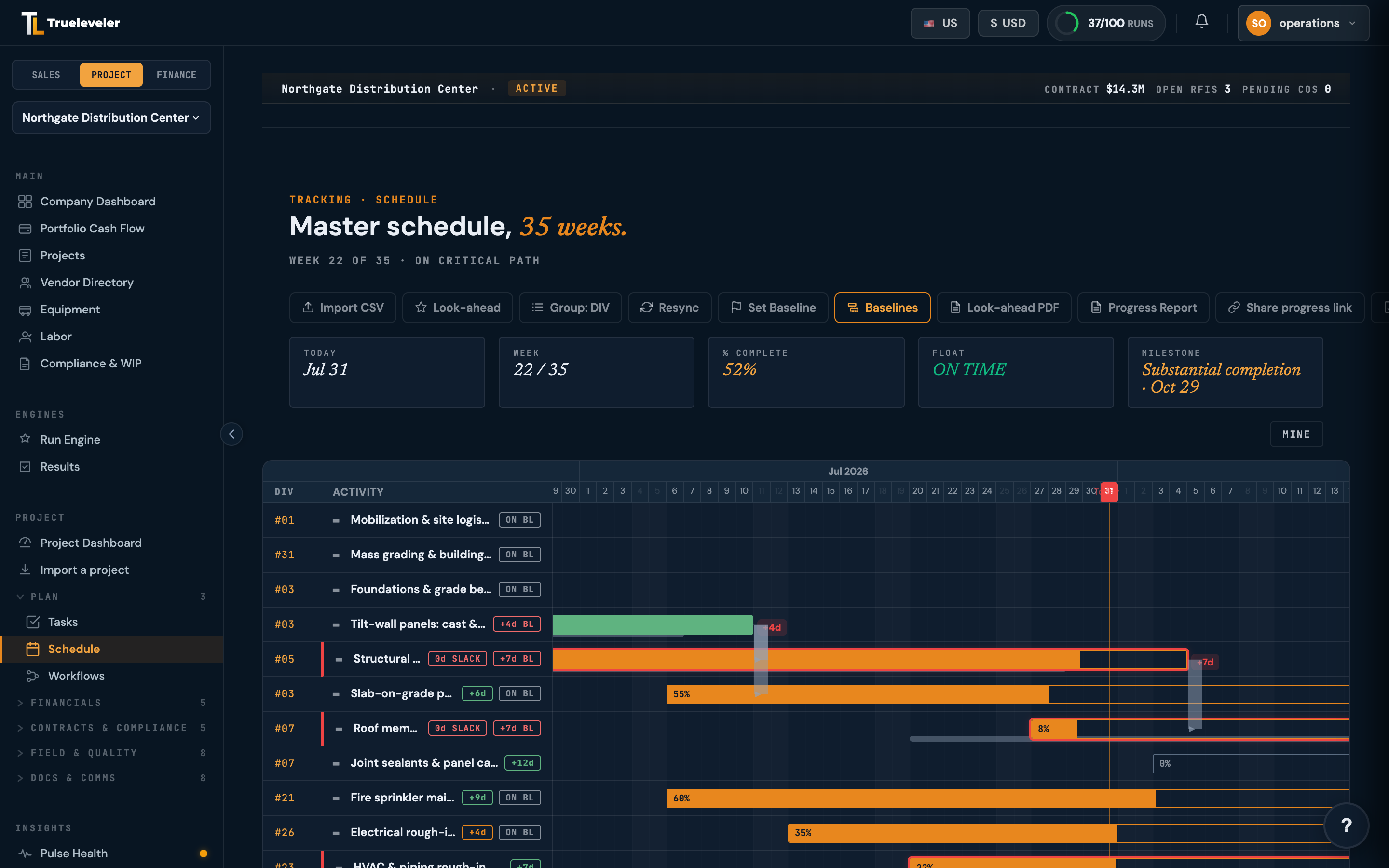Image resolution: width=1389 pixels, height=868 pixels.
Task: Click the Resync refresh icon
Action: click(646, 307)
